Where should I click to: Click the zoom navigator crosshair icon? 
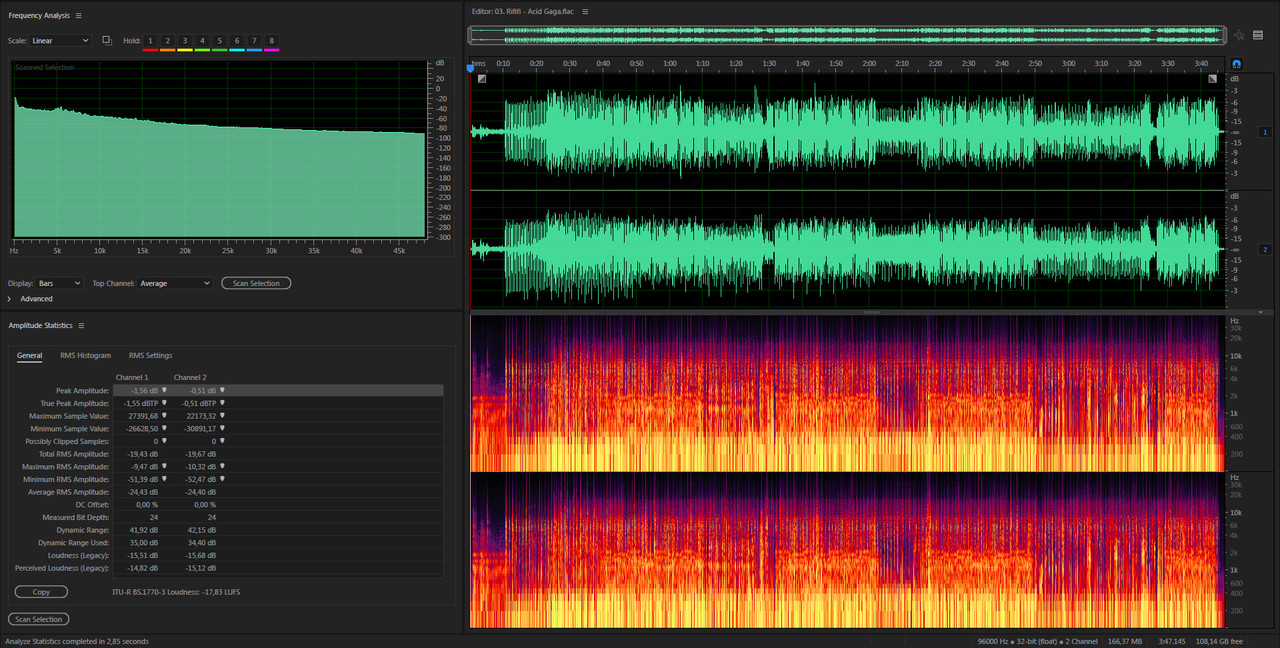[1239, 35]
